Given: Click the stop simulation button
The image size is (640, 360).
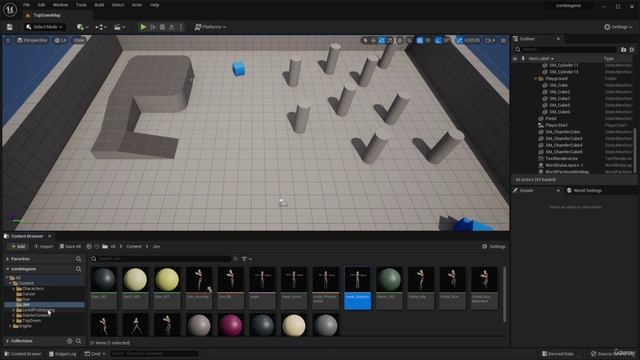Looking at the screenshot, I should (162, 27).
